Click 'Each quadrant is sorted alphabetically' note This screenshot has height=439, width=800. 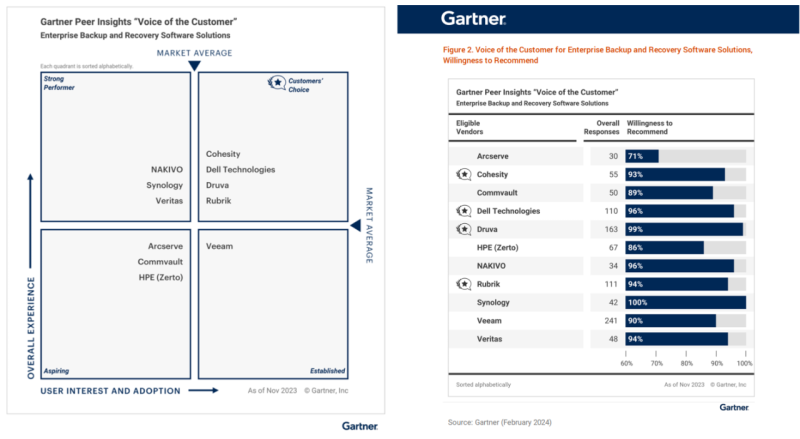[87, 66]
